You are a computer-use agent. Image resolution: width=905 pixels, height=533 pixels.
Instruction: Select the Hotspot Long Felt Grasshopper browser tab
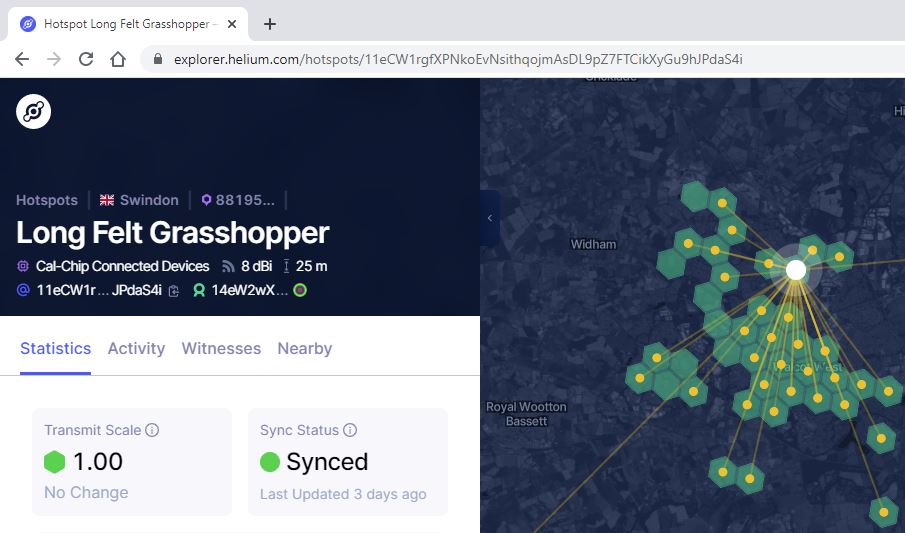coord(127,24)
